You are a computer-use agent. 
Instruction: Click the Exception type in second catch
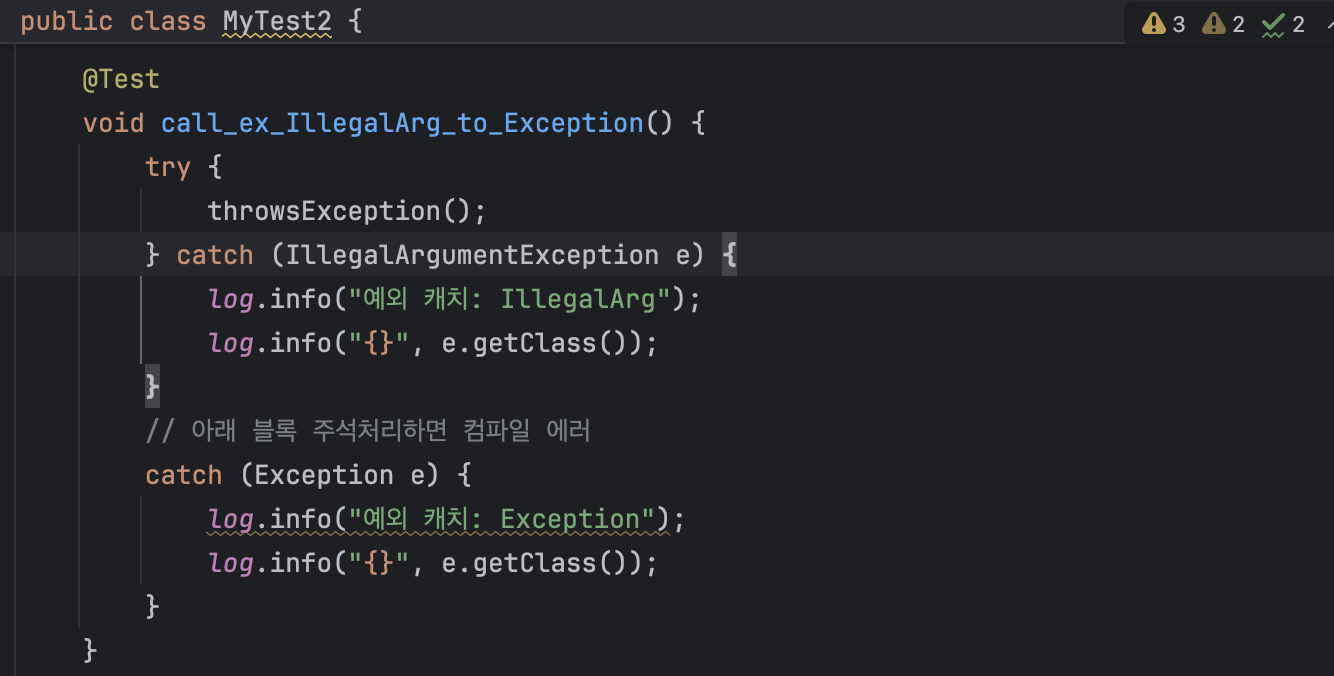point(323,475)
